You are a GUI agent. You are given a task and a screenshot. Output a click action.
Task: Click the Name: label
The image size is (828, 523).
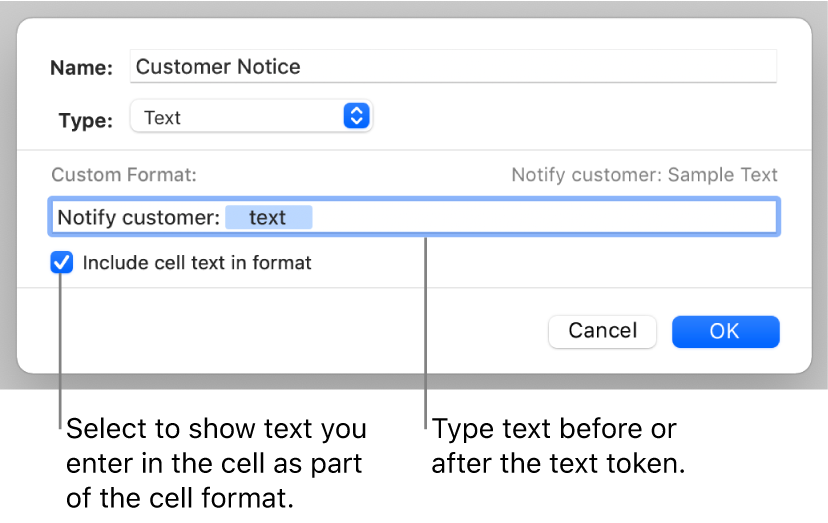(x=81, y=68)
